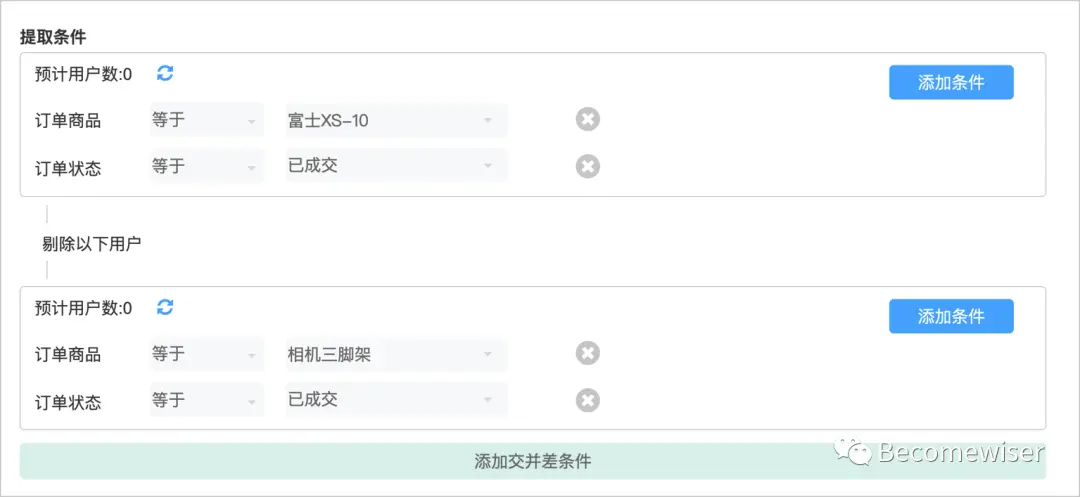This screenshot has height=497, width=1080.
Task: Expand 等于 operator for 相机三脚架 row
Action: (x=206, y=354)
